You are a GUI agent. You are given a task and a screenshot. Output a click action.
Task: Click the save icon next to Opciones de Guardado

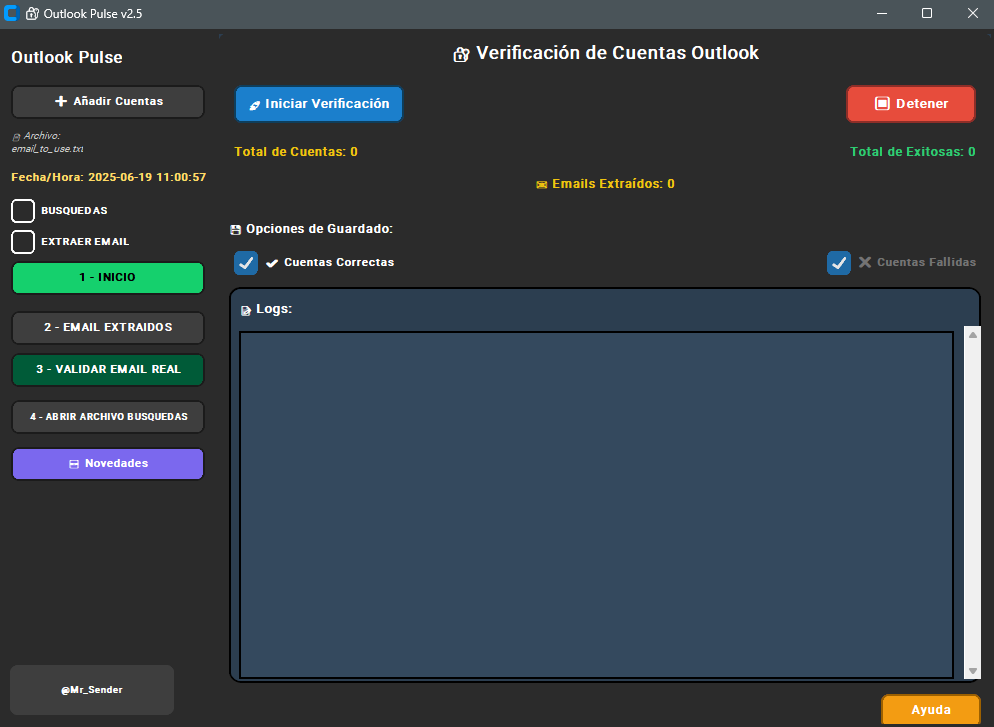pos(234,229)
